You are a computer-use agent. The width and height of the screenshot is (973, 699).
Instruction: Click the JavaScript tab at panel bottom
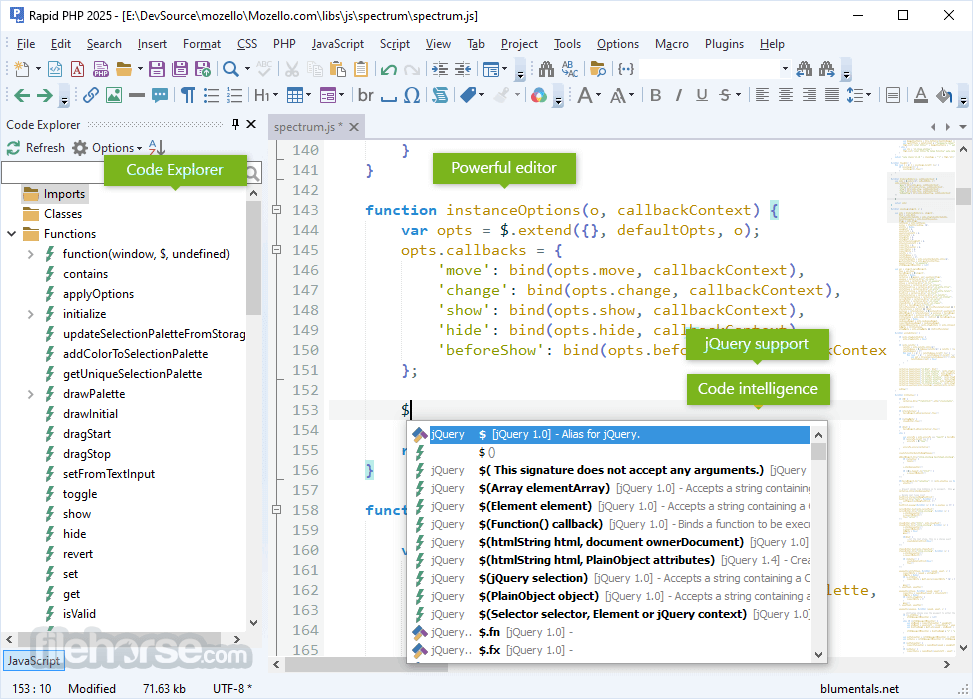(x=34, y=661)
